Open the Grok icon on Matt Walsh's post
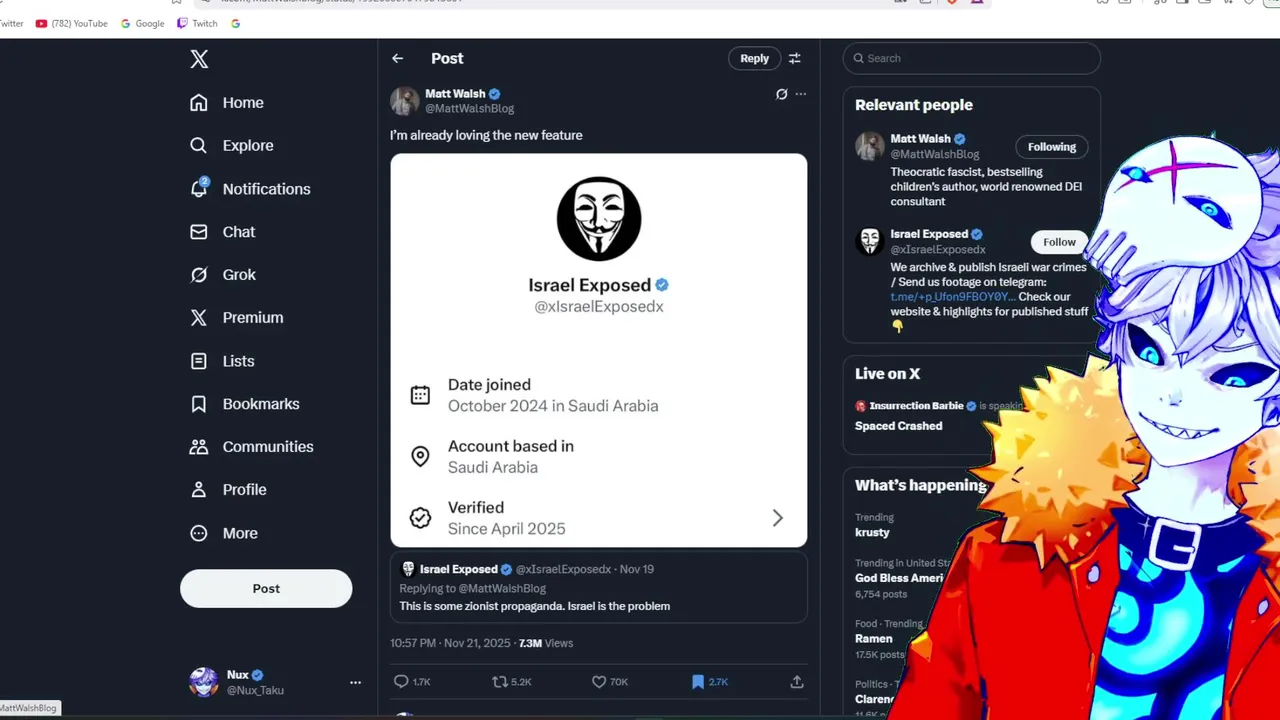1280x720 pixels. [x=782, y=94]
